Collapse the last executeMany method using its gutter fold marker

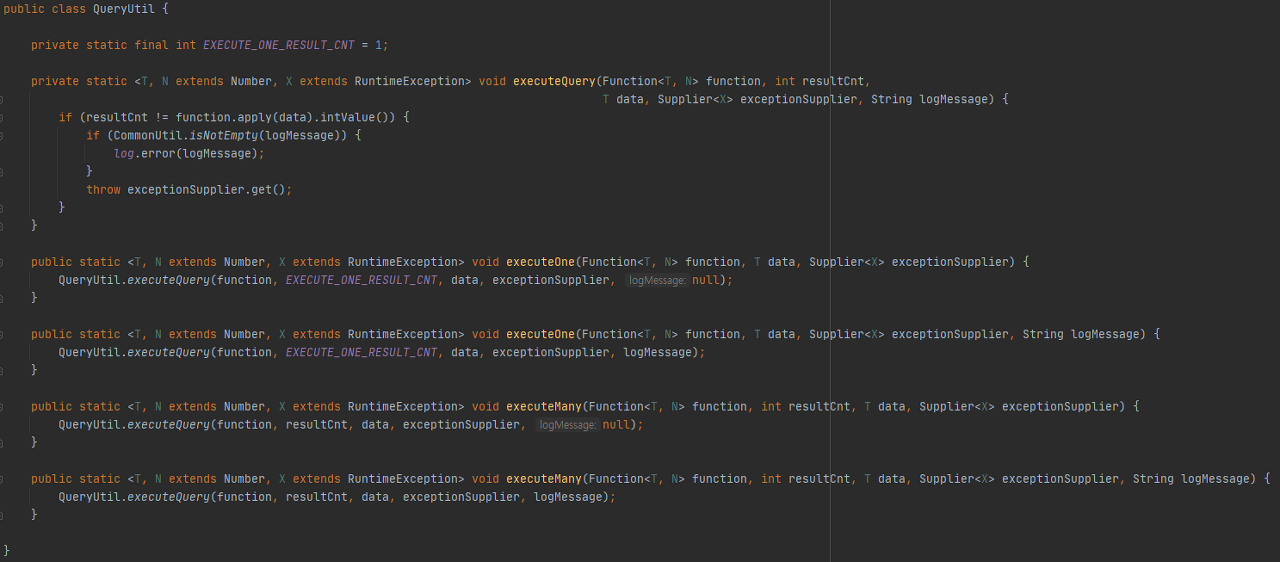(1, 478)
